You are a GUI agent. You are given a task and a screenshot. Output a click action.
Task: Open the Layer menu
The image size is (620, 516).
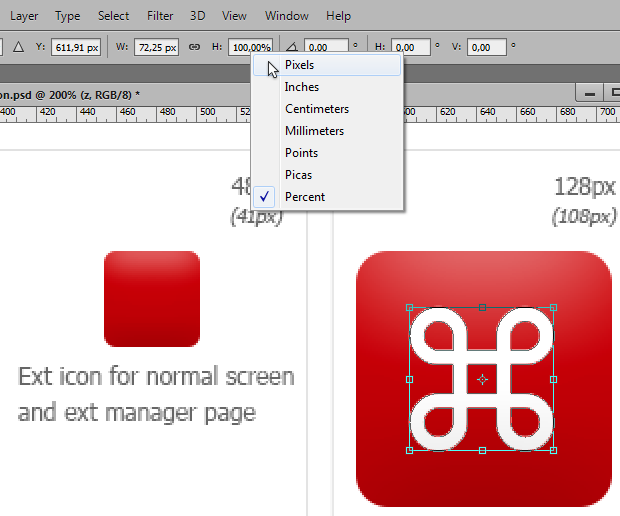pyautogui.click(x=24, y=16)
